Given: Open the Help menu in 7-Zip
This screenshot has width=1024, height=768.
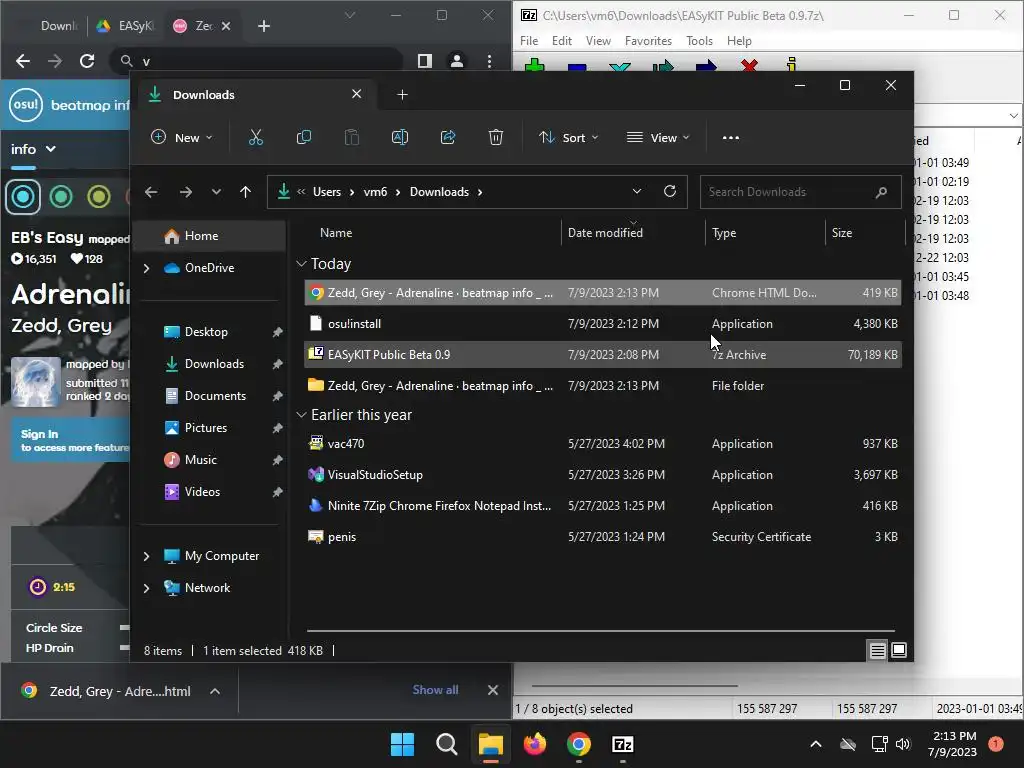Looking at the screenshot, I should 739,41.
